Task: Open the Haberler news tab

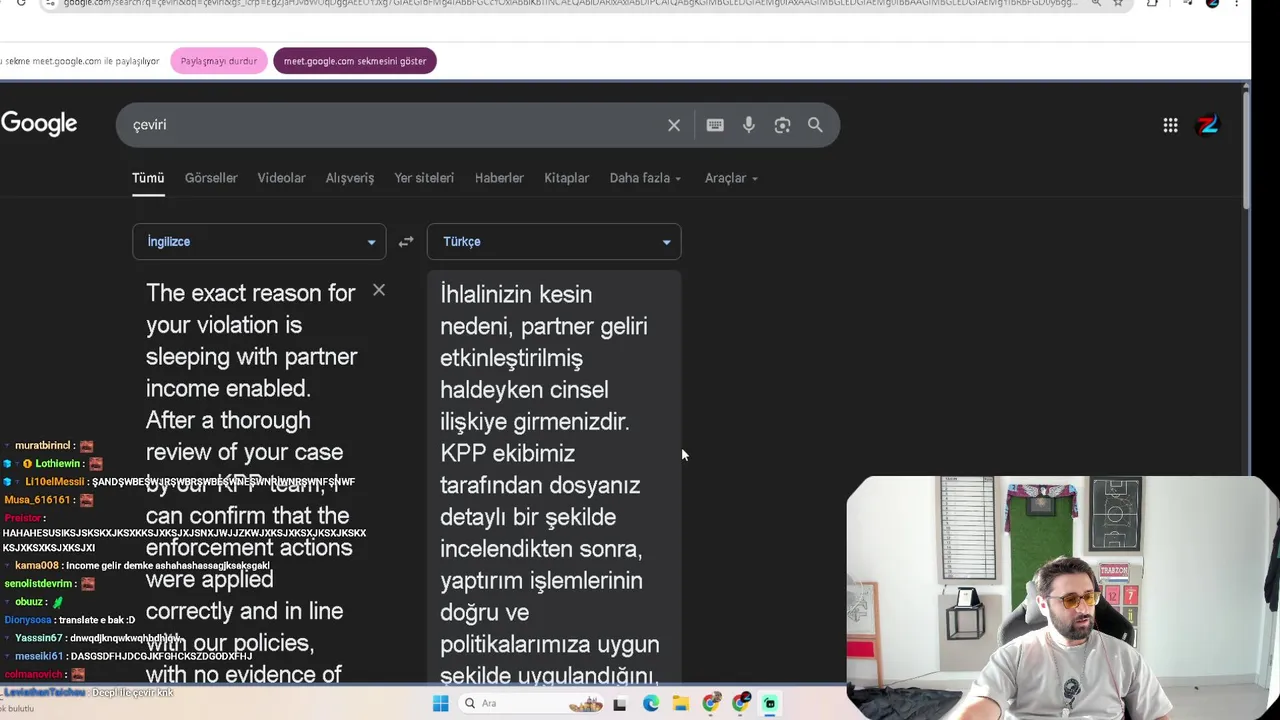Action: (499, 178)
